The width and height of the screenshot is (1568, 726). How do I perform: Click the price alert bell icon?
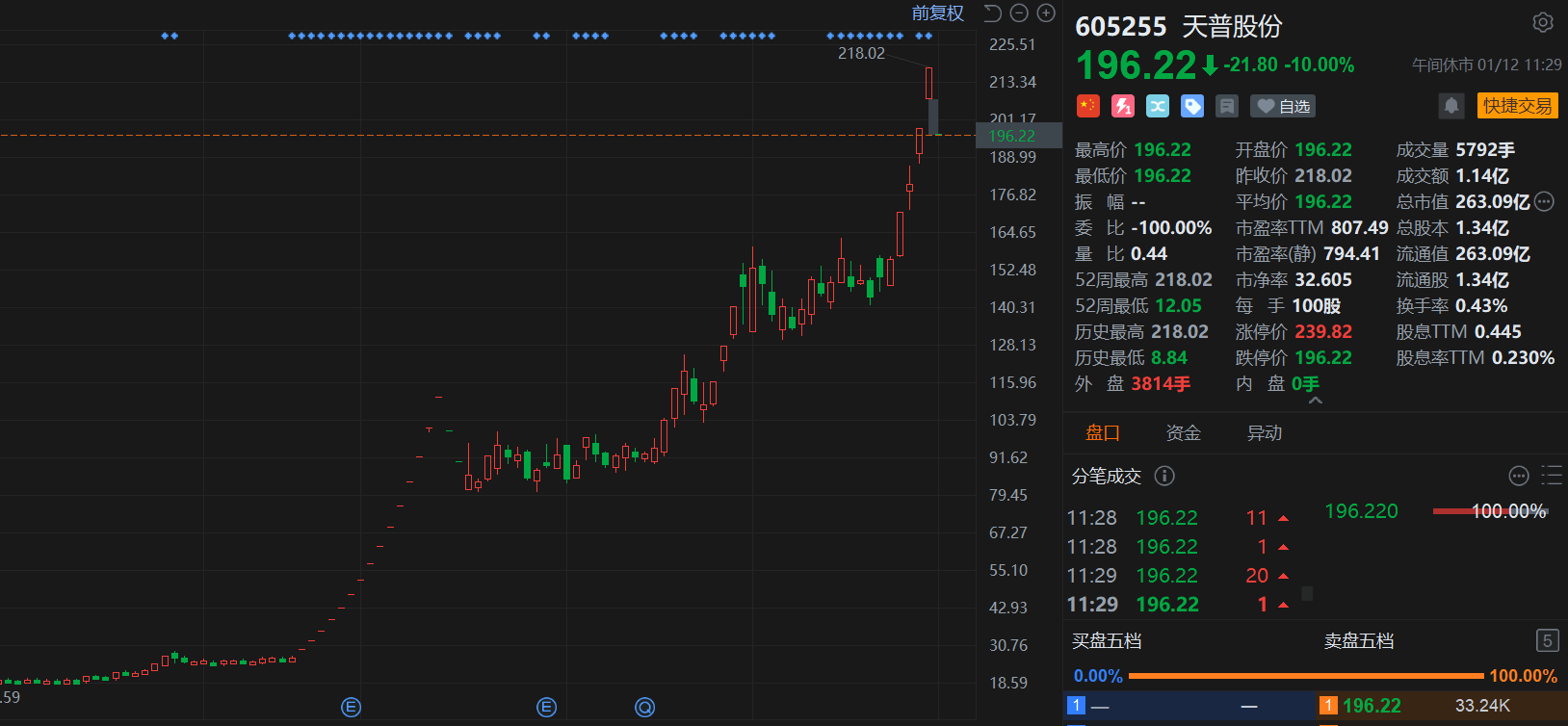tap(1451, 106)
